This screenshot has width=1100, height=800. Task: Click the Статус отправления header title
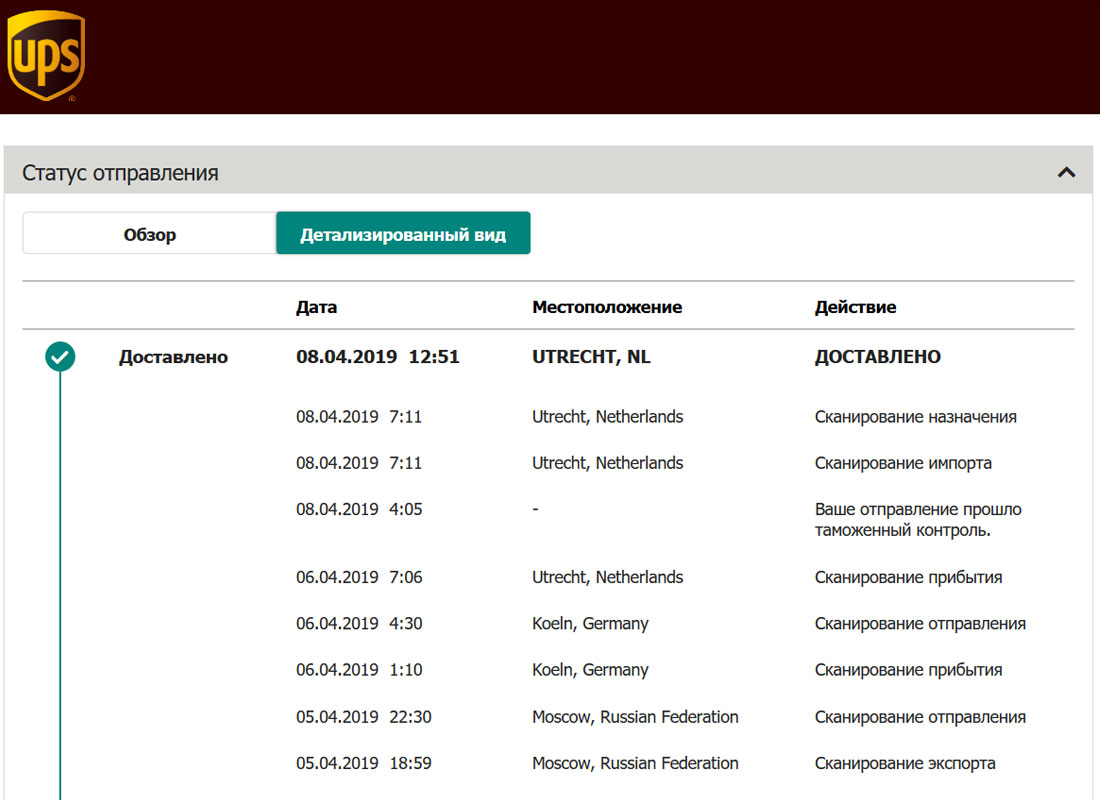tap(120, 173)
